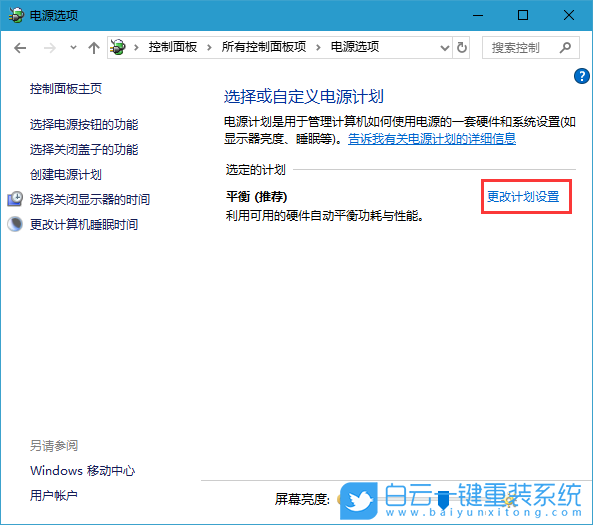Open the recent locations dropdown arrow
This screenshot has height=525, width=593.
coord(73,48)
